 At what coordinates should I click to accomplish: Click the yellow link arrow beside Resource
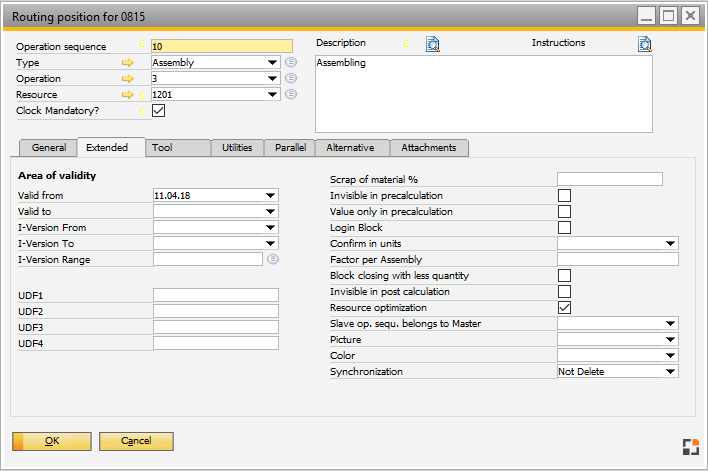click(x=127, y=94)
